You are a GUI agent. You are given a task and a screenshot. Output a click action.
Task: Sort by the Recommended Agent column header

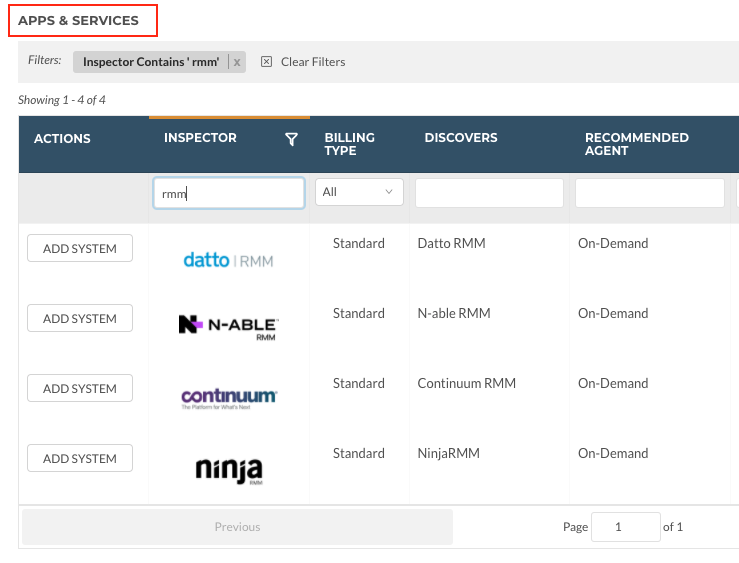636,144
